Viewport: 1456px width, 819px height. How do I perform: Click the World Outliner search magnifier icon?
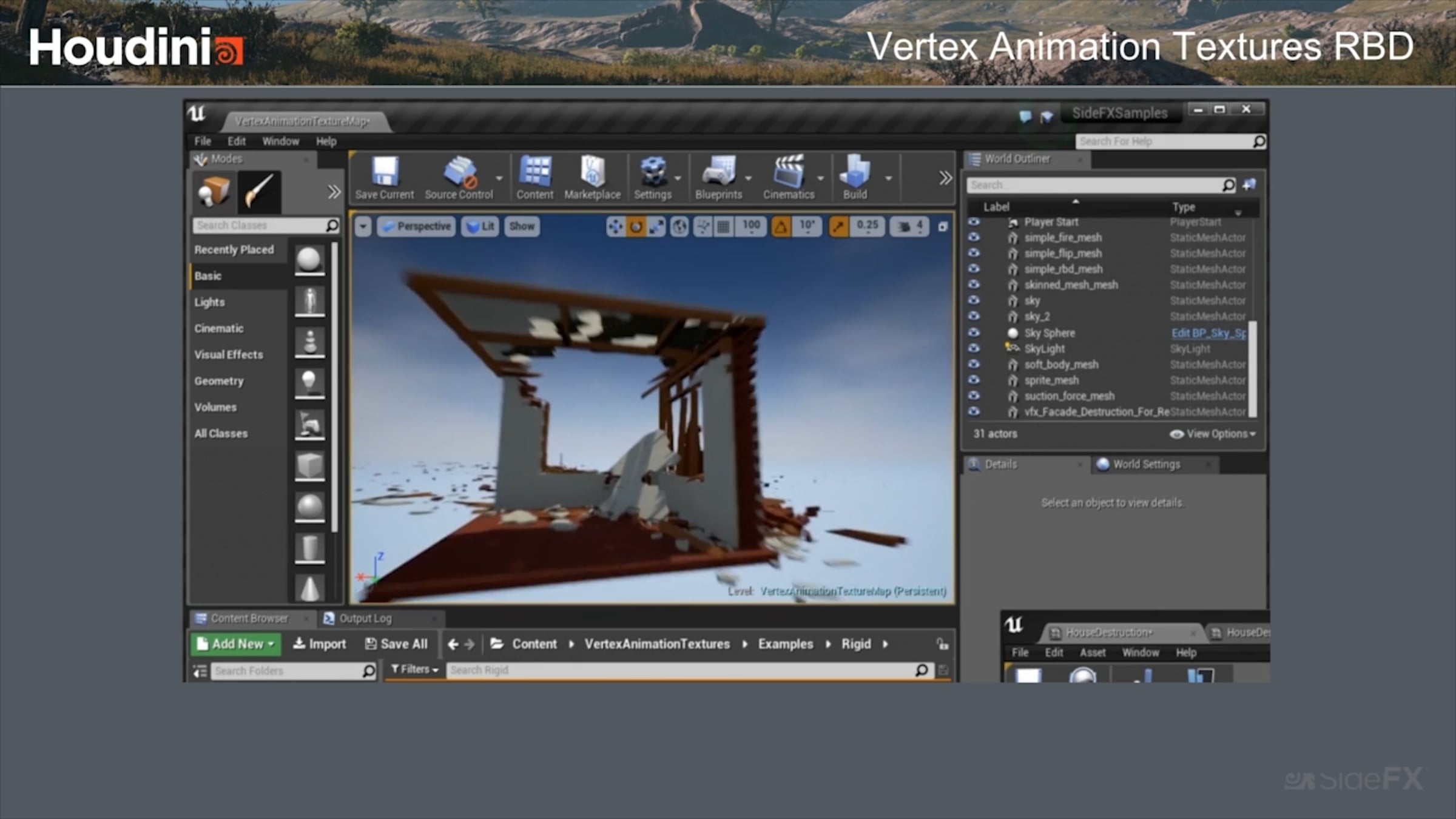click(x=1228, y=185)
